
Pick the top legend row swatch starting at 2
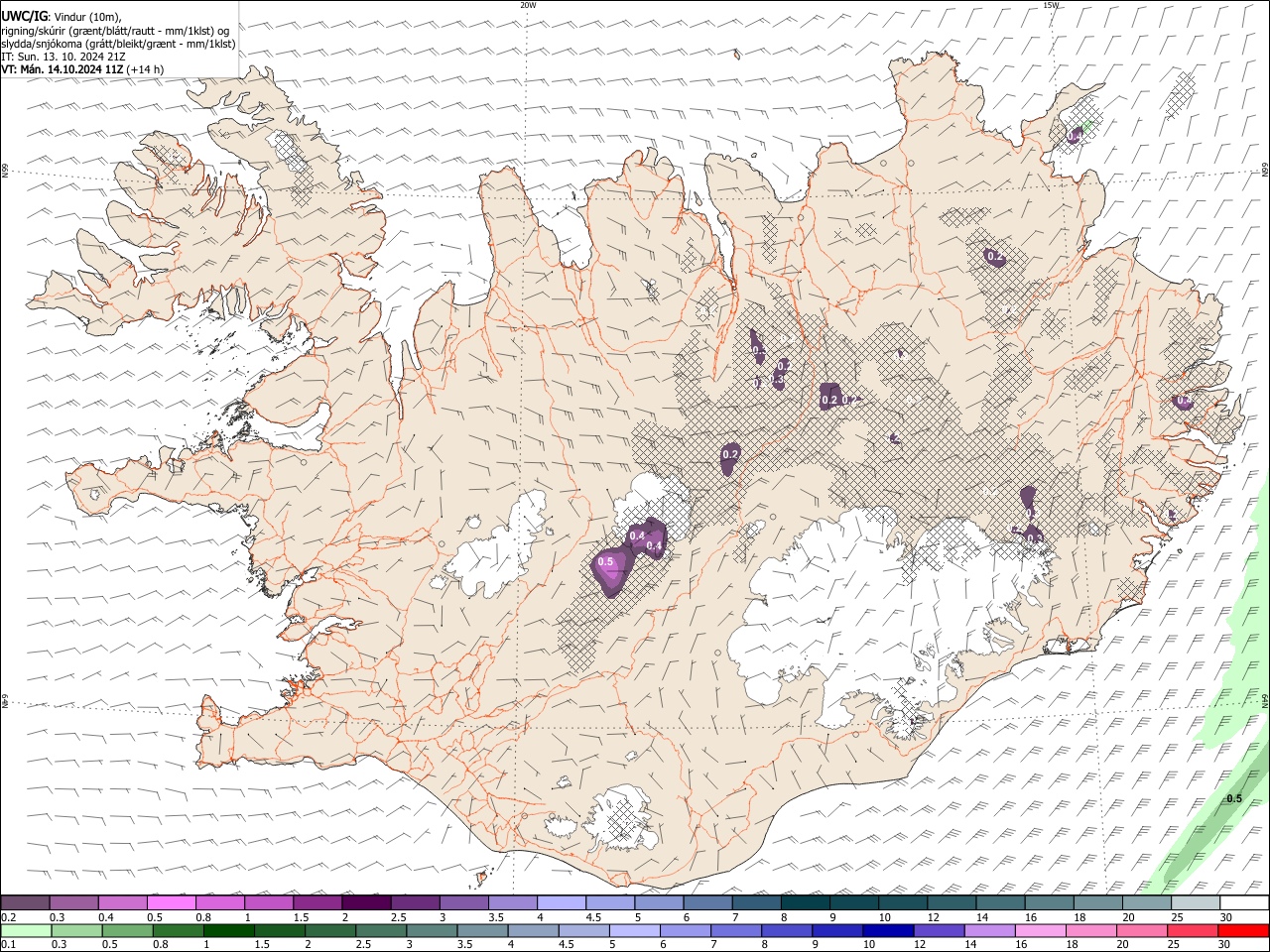coord(366,902)
